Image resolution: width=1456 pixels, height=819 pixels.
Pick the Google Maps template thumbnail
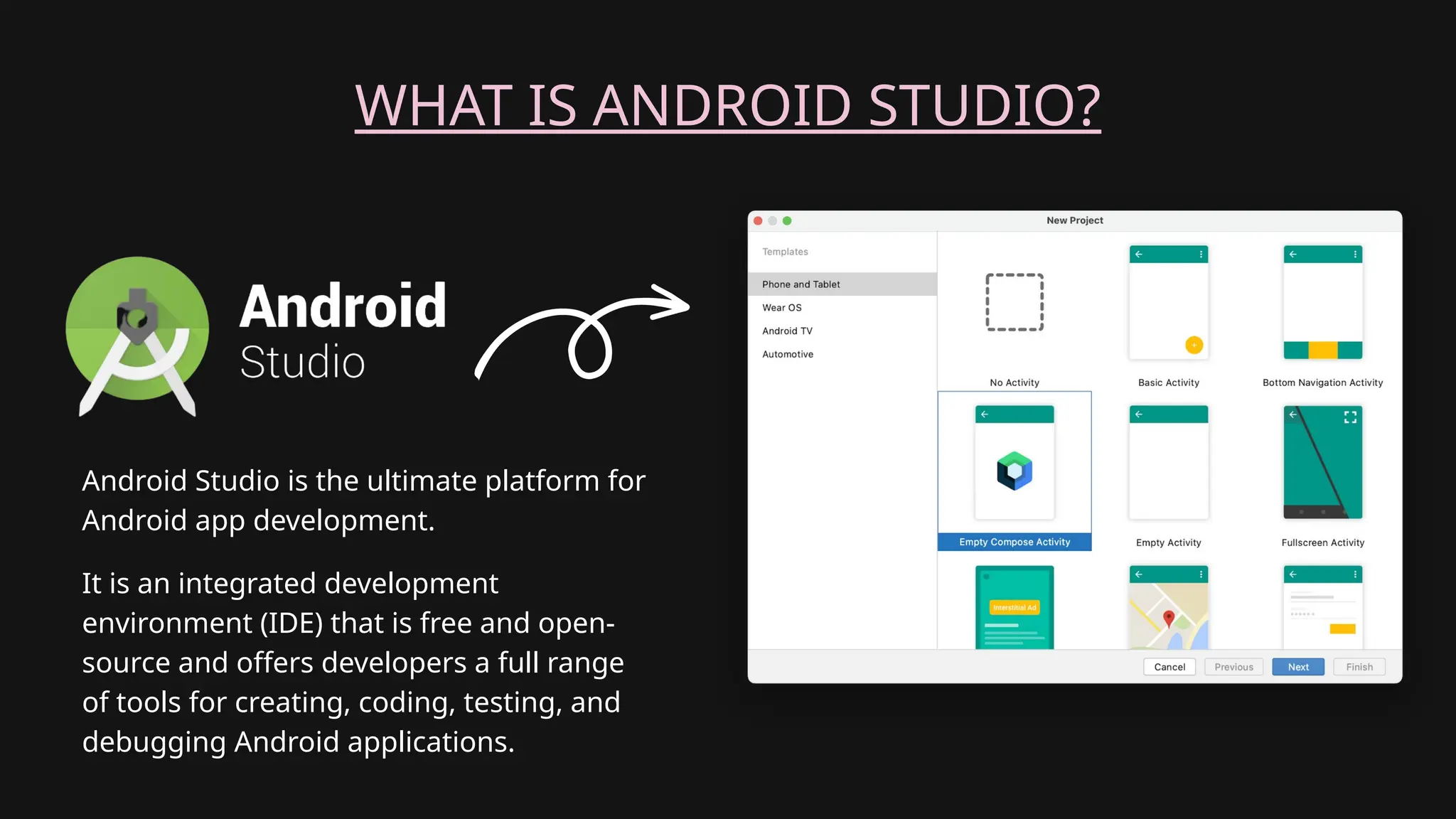click(x=1169, y=607)
